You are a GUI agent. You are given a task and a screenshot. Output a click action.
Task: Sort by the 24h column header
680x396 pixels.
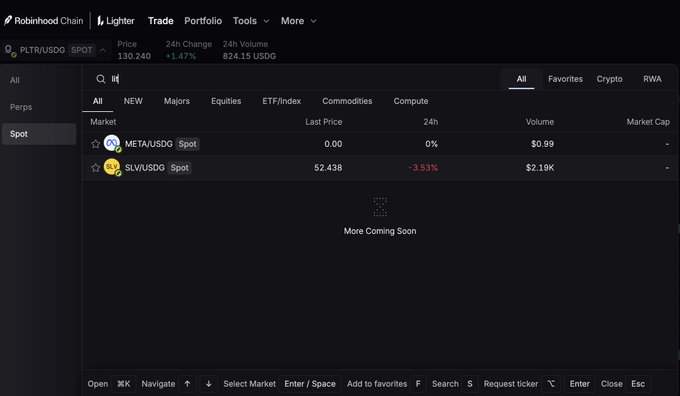(x=431, y=122)
